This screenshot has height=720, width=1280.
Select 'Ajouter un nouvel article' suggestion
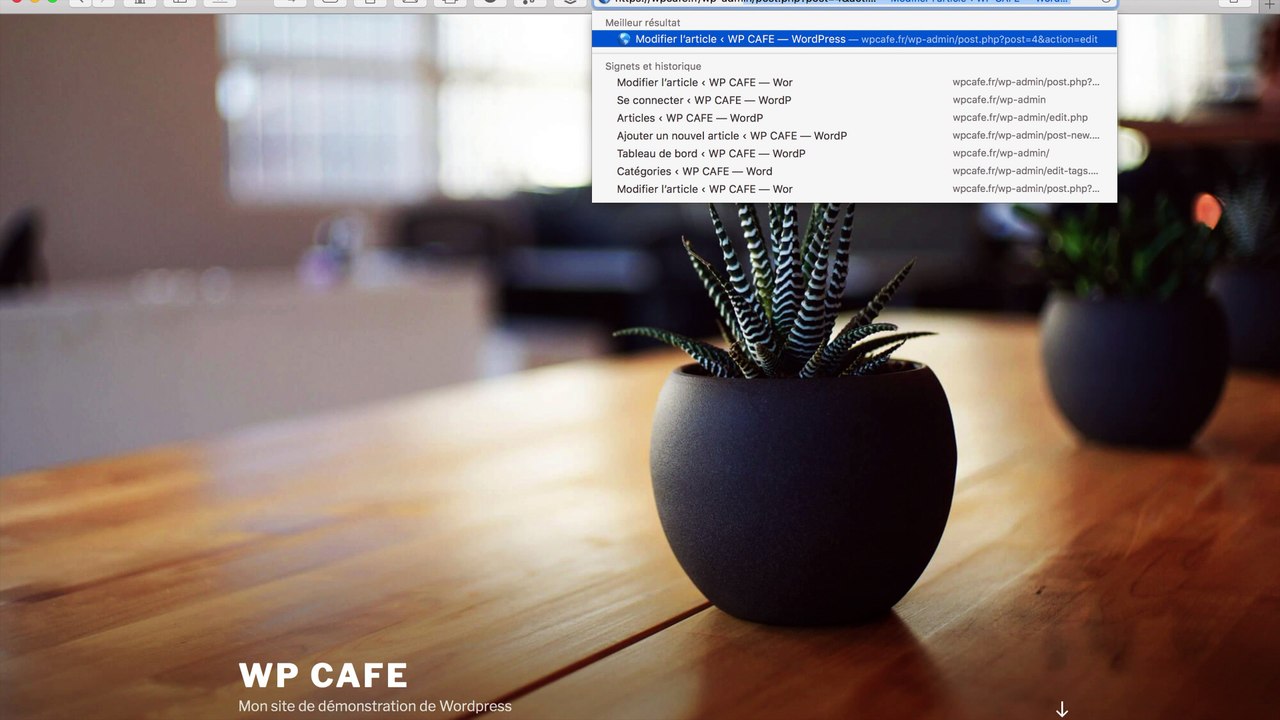854,136
